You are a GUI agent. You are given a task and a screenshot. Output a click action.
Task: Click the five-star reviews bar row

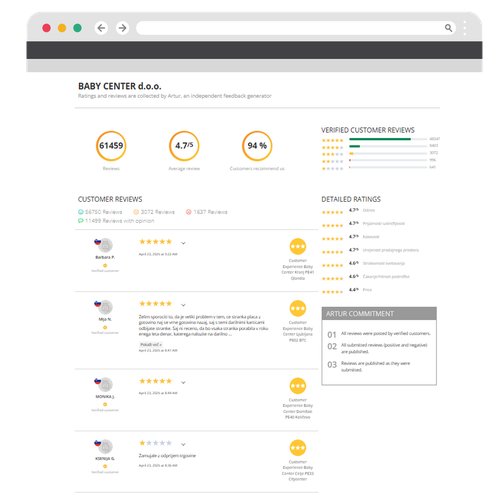click(380, 139)
